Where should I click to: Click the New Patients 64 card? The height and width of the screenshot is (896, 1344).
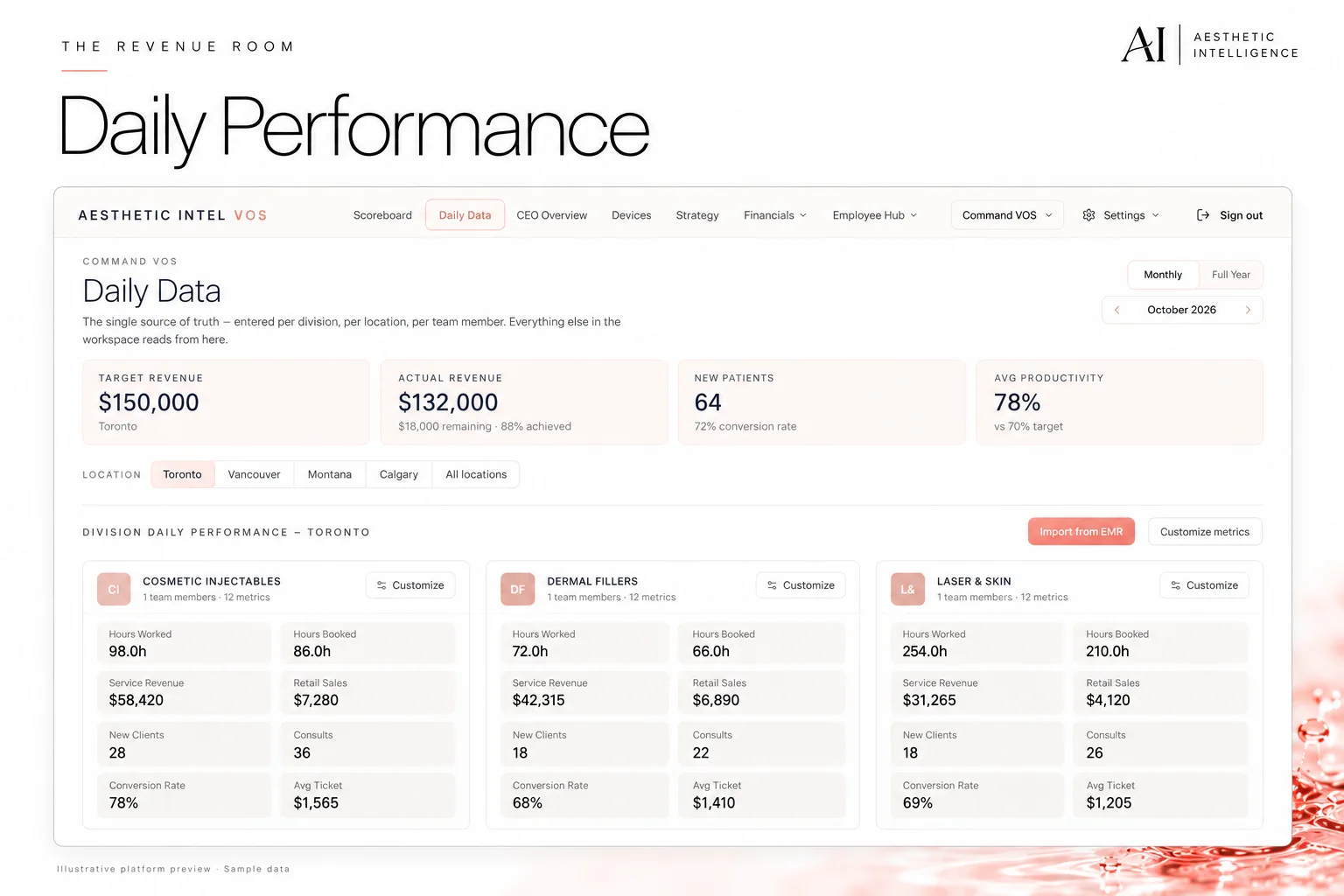pyautogui.click(x=822, y=402)
